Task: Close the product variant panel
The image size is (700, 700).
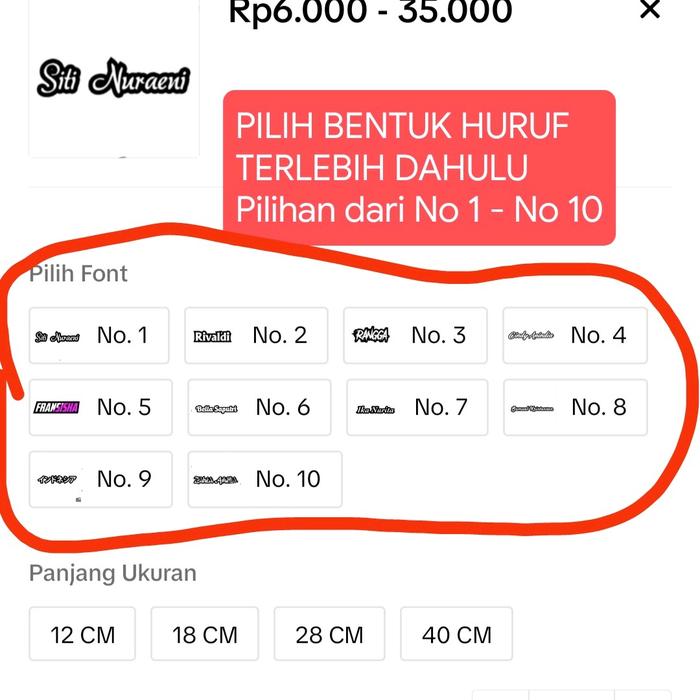Action: tap(650, 10)
